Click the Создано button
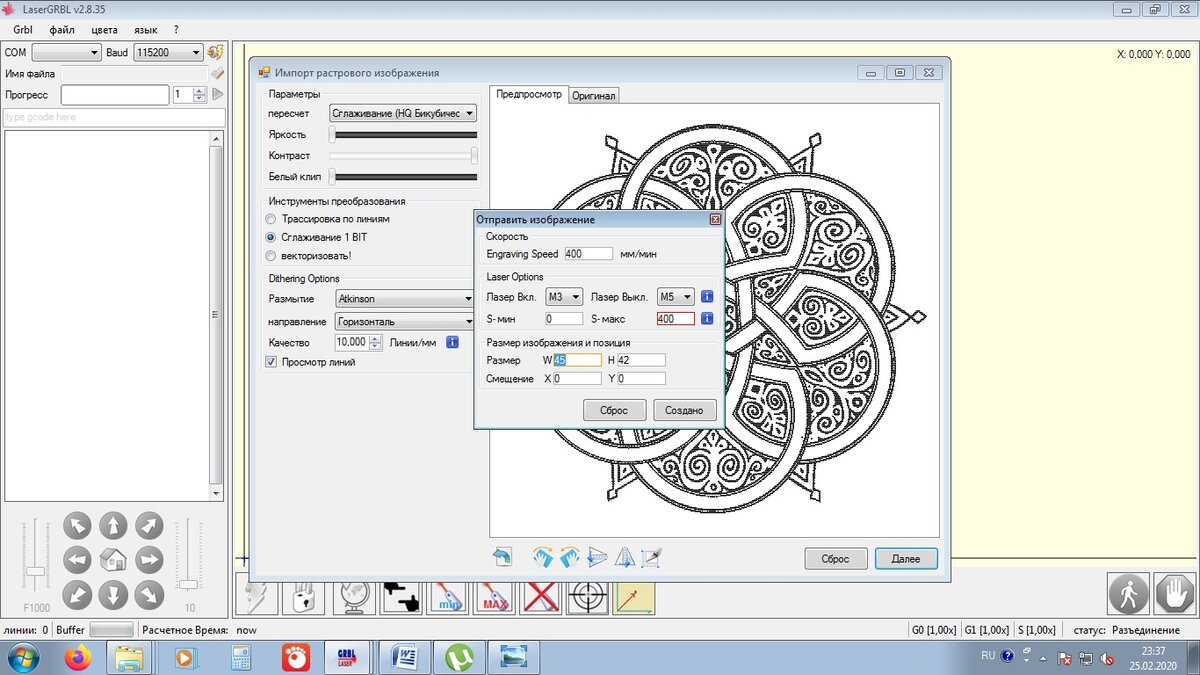This screenshot has width=1200, height=675. coord(685,410)
